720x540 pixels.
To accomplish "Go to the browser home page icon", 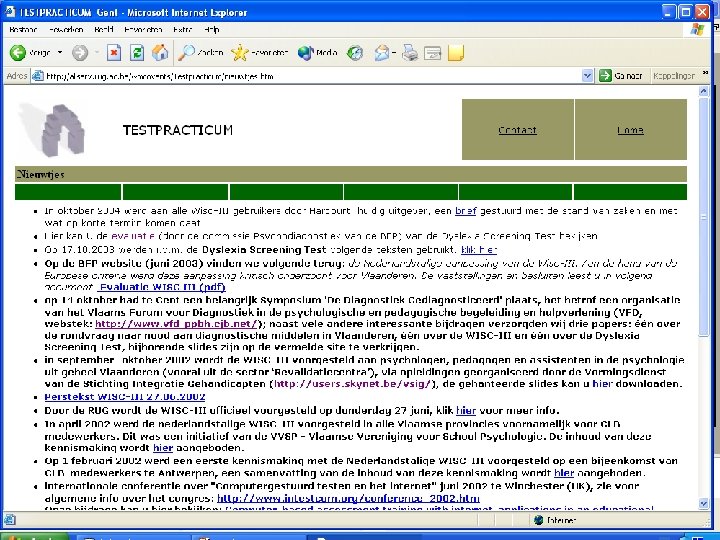I will click(x=160, y=53).
